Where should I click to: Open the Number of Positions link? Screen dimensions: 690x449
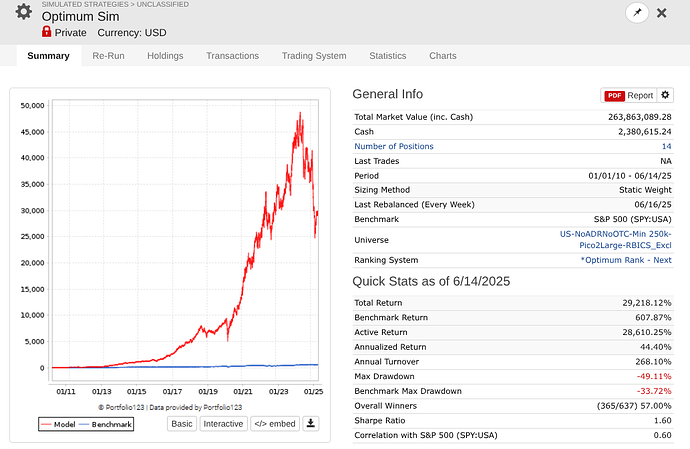[394, 146]
